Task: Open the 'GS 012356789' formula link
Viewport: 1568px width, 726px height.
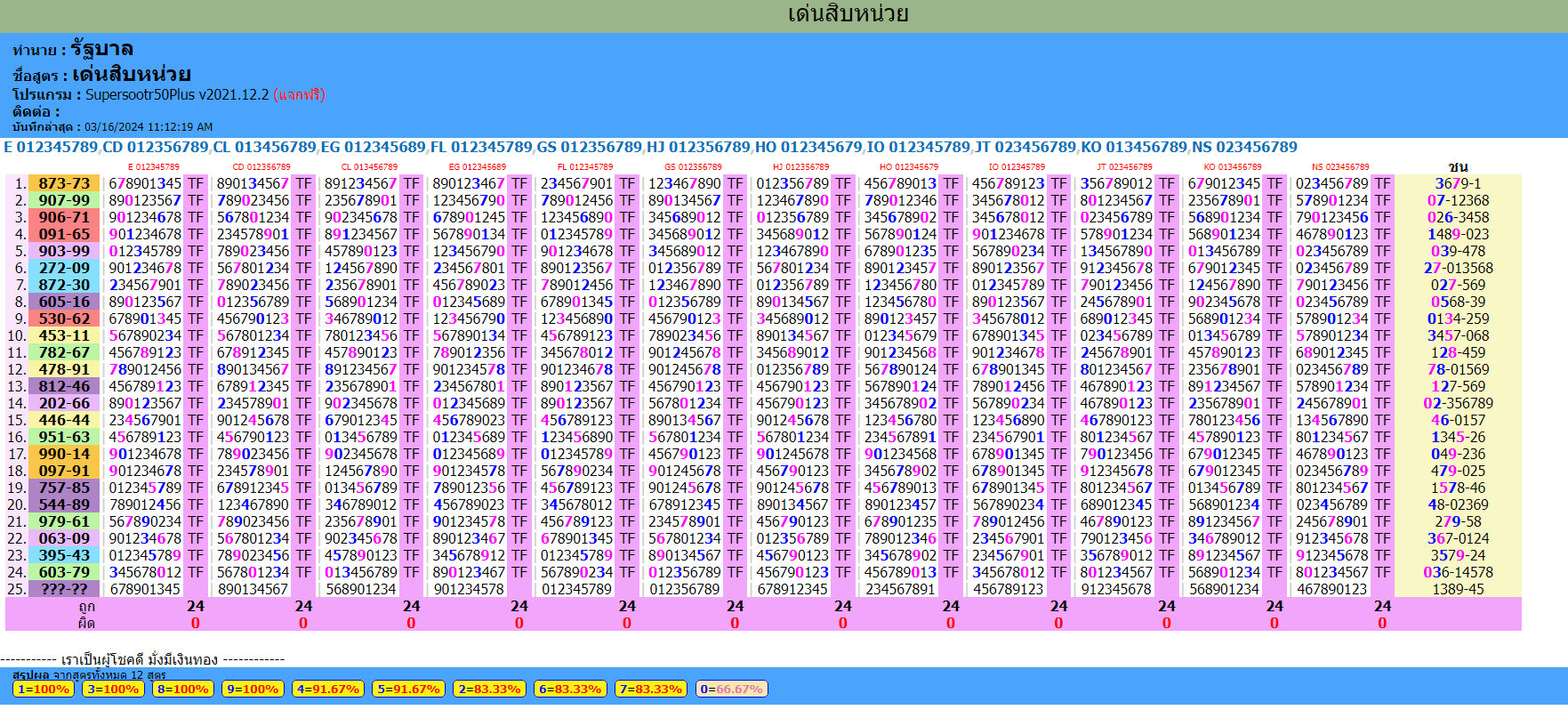Action: tap(590, 147)
